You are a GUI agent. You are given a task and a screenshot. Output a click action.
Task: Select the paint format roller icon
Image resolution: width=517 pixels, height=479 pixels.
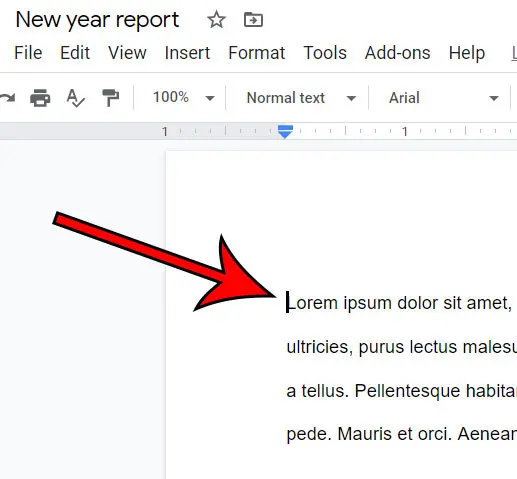[111, 98]
